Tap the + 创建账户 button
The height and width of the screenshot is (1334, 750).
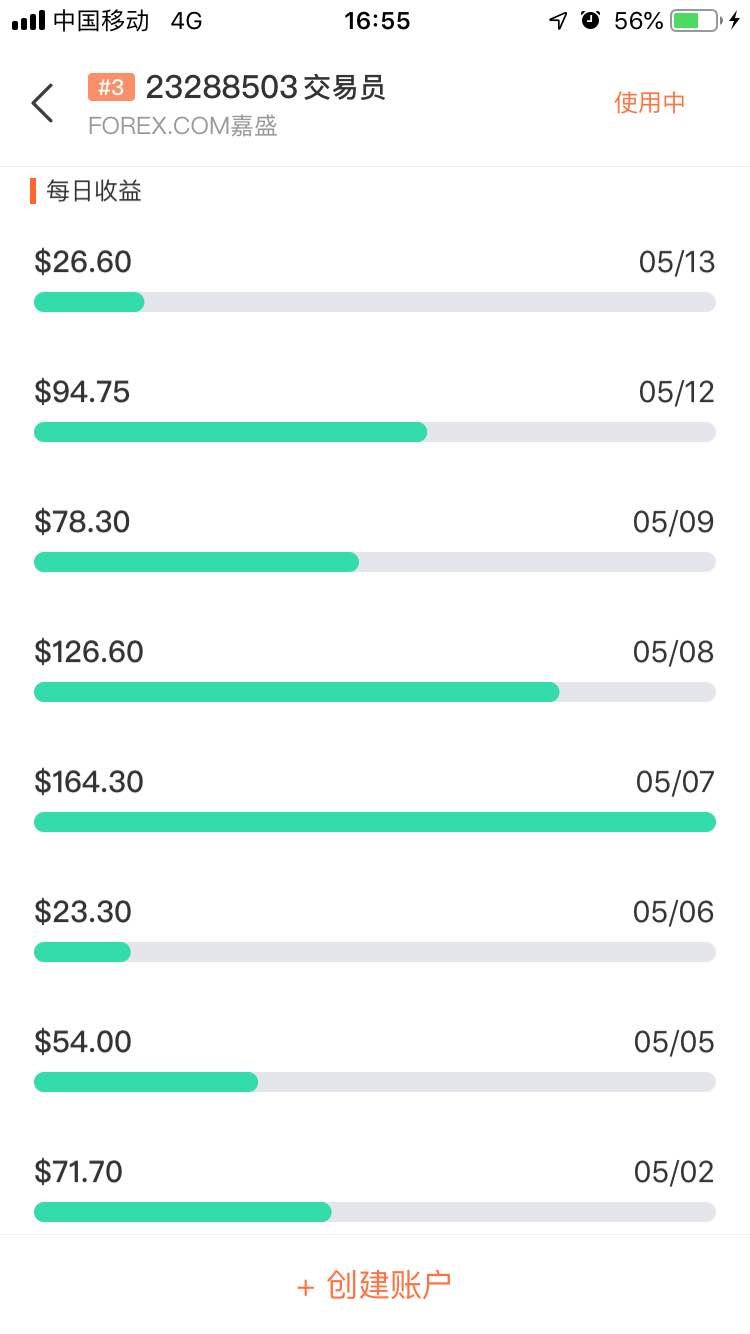(x=375, y=1285)
